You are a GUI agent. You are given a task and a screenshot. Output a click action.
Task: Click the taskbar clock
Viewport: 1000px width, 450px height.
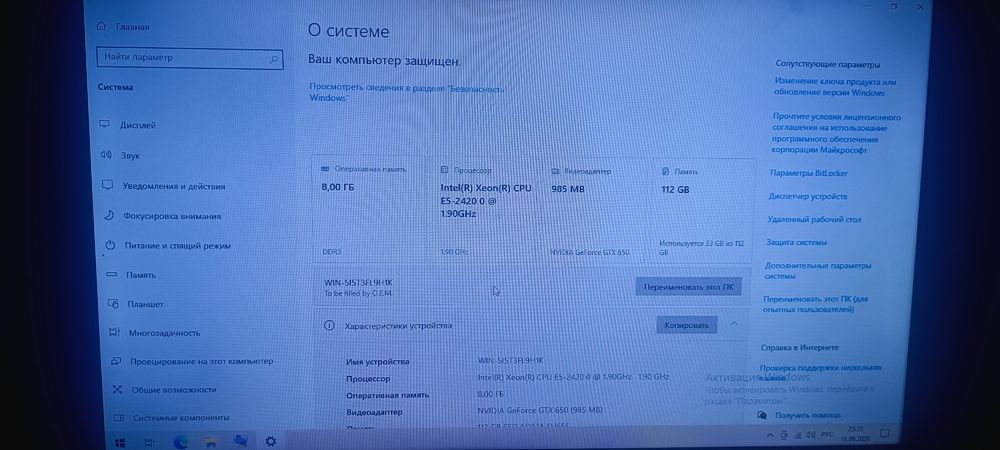[854, 434]
